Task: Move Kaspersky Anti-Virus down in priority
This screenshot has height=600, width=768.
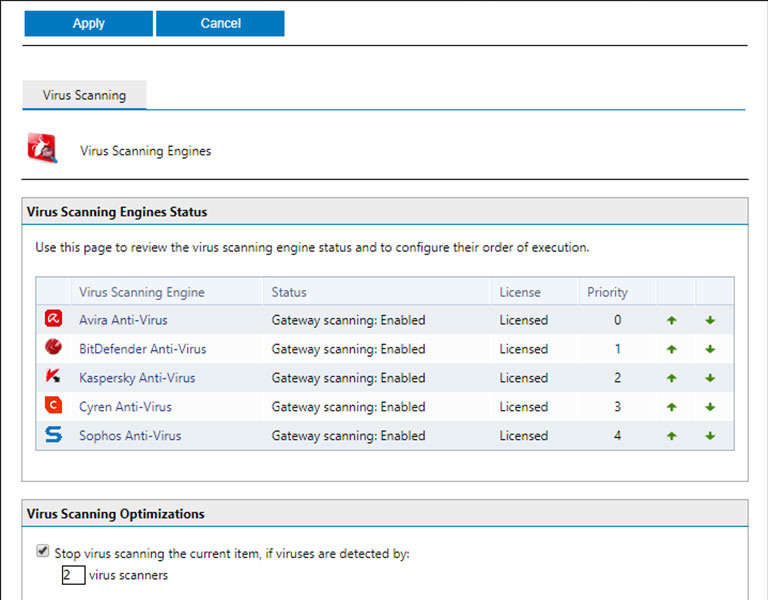Action: click(710, 378)
